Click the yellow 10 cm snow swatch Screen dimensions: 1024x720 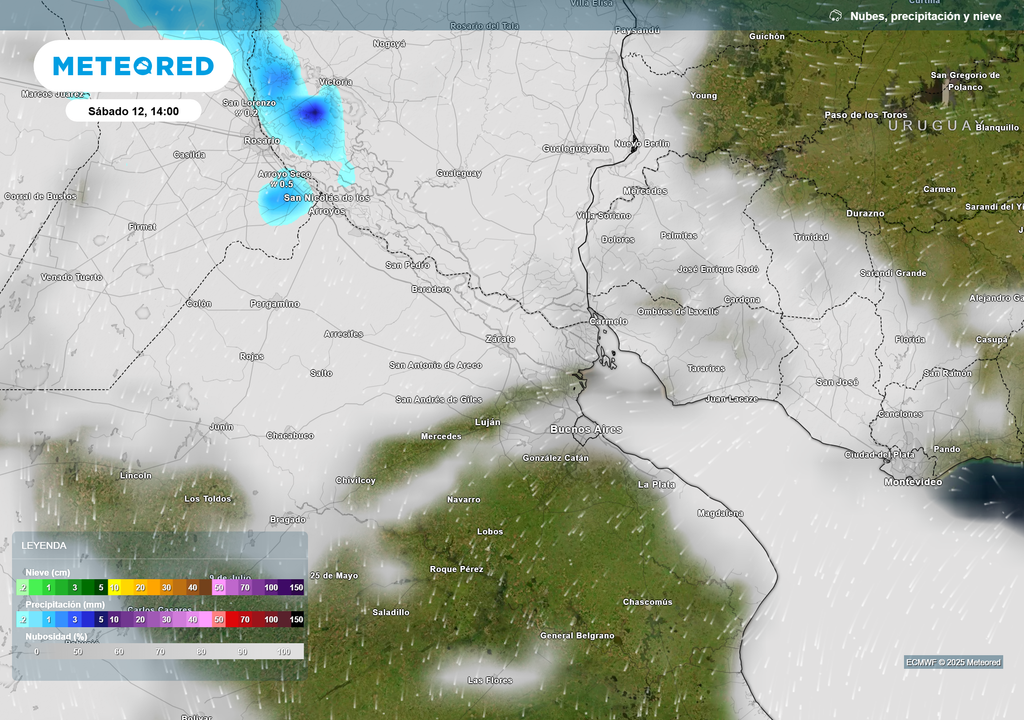(115, 587)
